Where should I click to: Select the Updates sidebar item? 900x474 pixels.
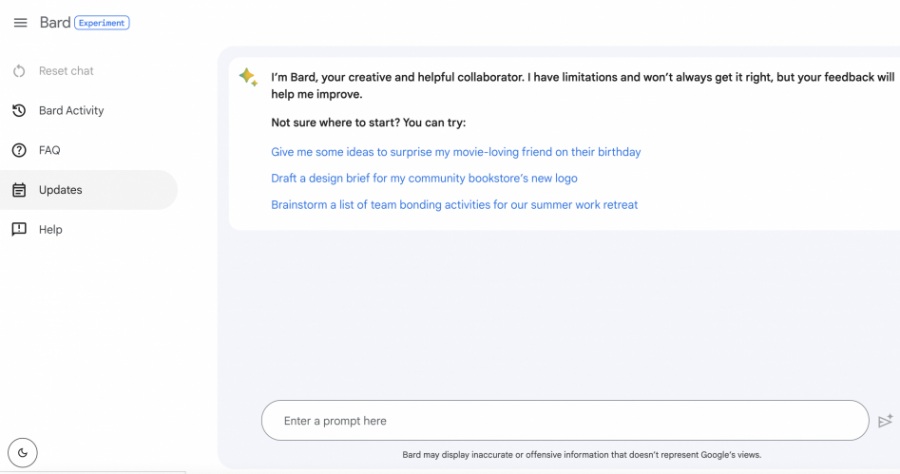click(x=89, y=190)
